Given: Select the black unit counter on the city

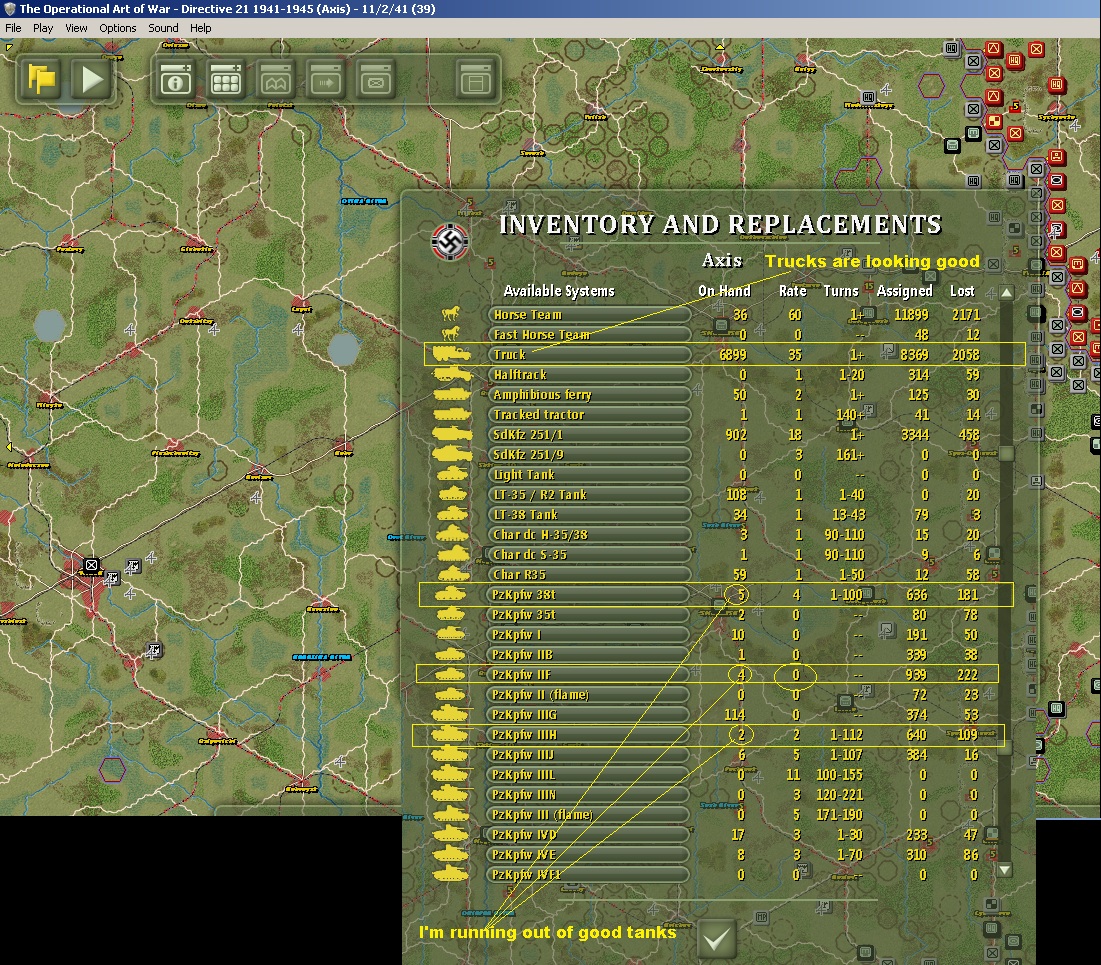Looking at the screenshot, I should [x=91, y=565].
